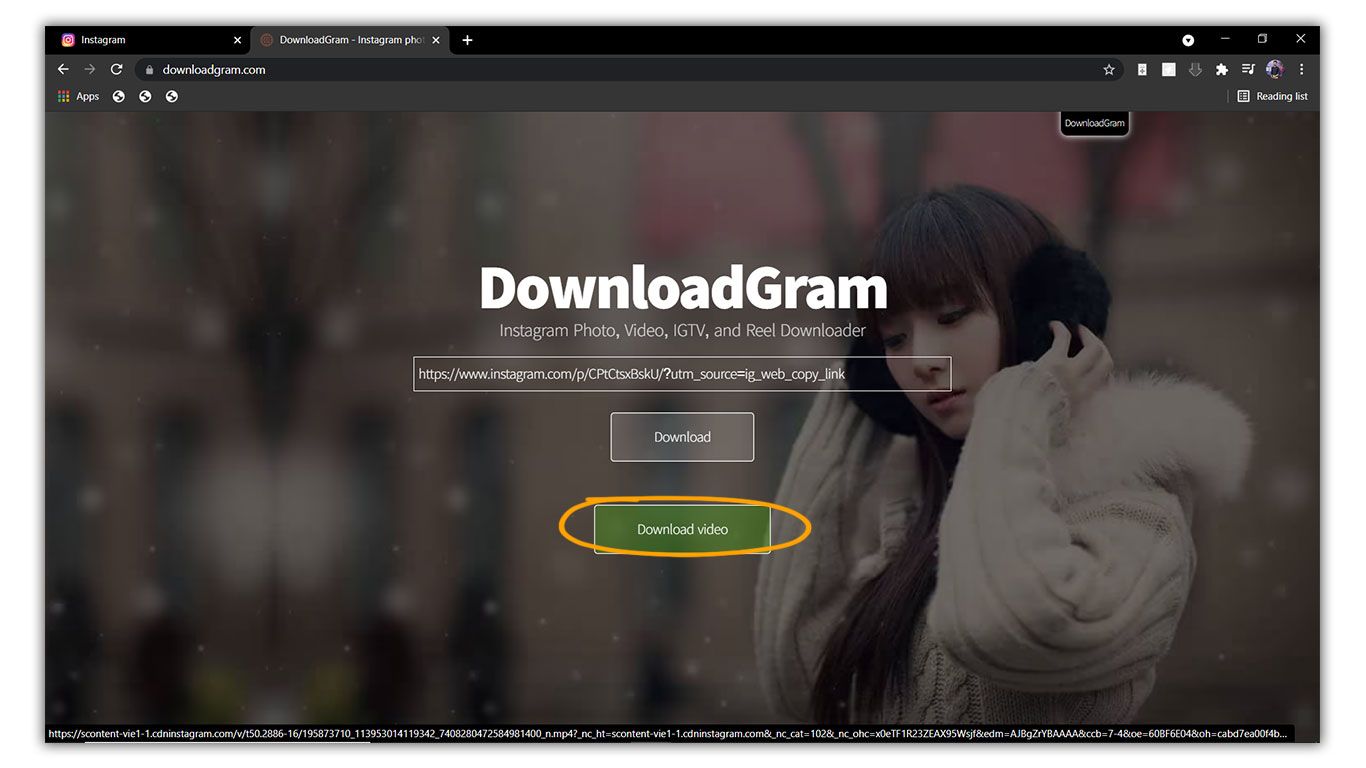
Task: Focus the Instagram link input field
Action: tap(682, 374)
